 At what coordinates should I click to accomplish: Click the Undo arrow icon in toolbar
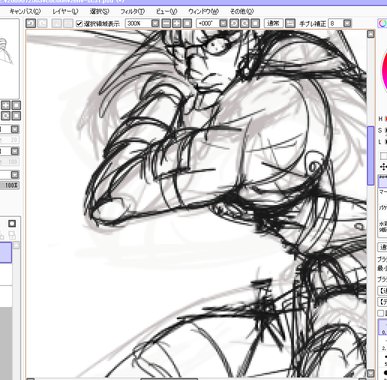[31, 23]
